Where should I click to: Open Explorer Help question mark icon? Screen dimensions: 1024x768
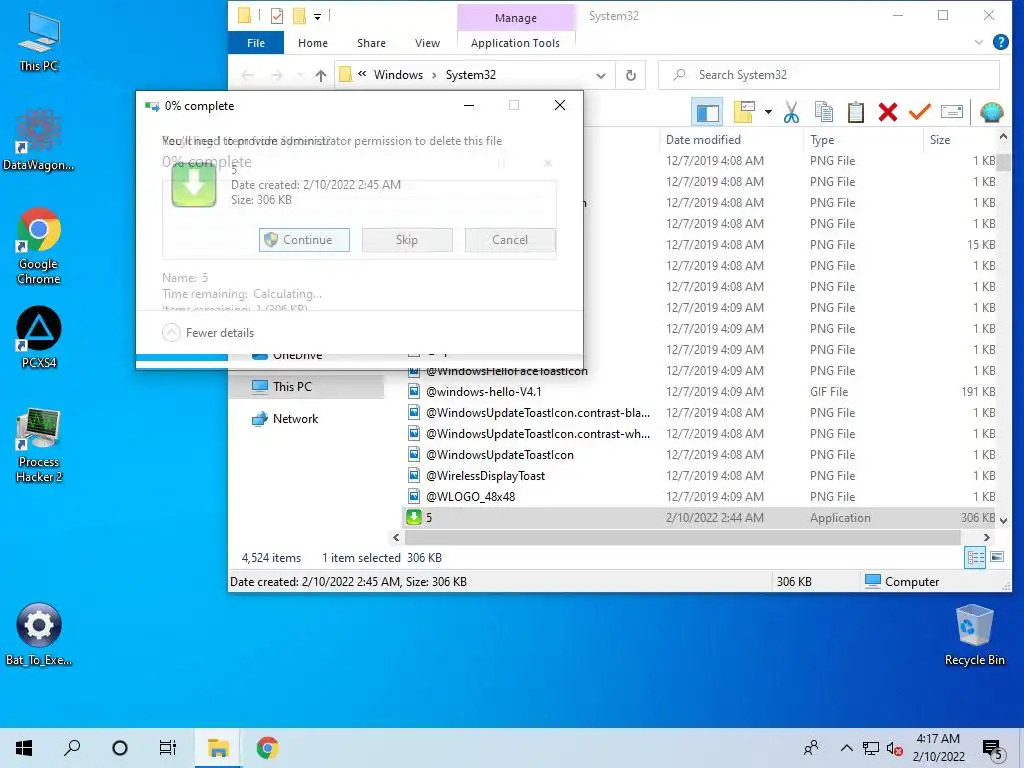(1000, 42)
